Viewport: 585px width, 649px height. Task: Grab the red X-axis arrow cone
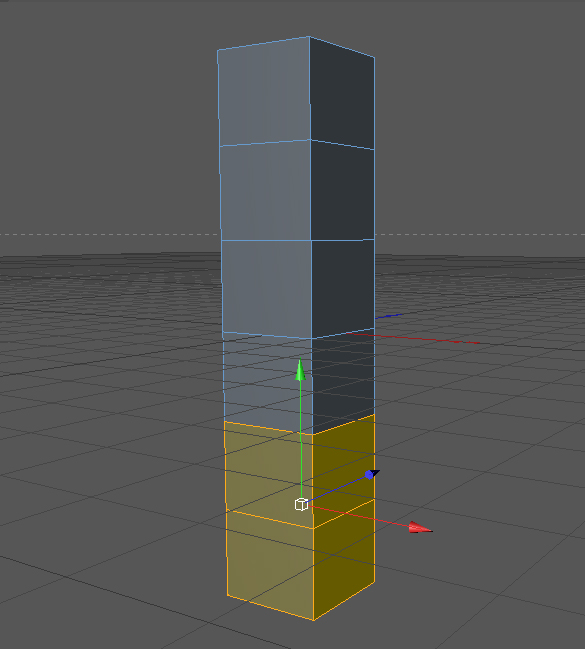(420, 527)
